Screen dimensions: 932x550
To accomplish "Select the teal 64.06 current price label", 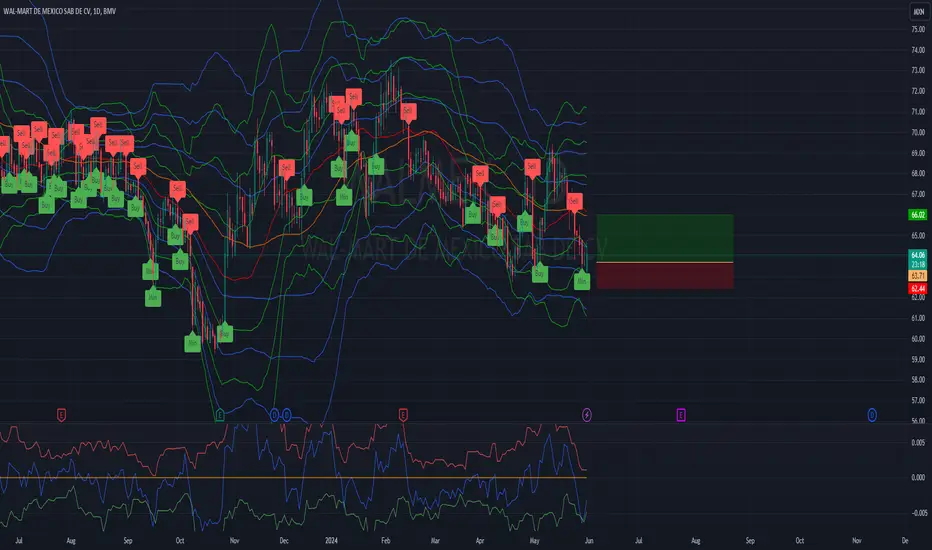I will pyautogui.click(x=918, y=255).
